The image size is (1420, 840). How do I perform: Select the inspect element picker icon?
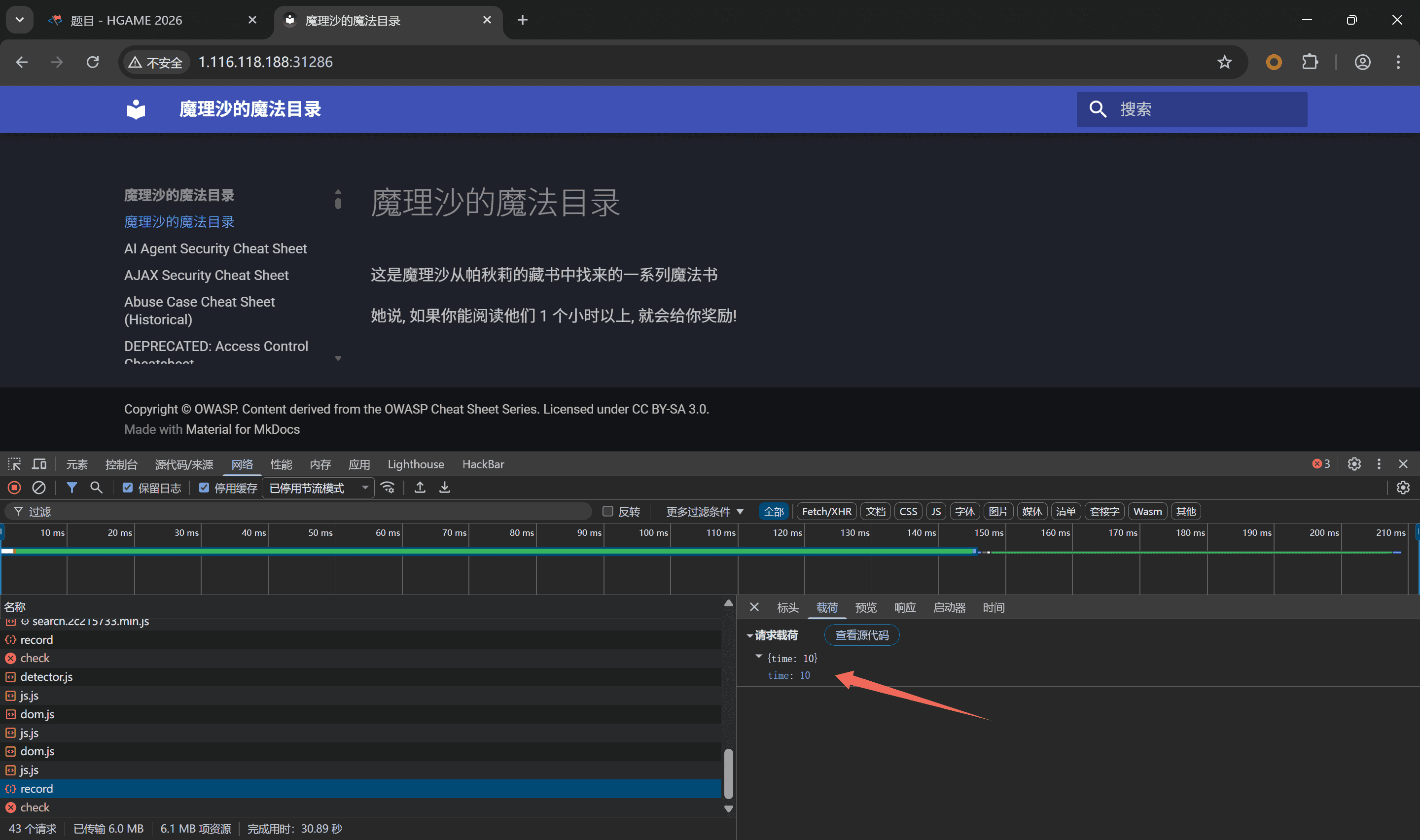(x=14, y=464)
